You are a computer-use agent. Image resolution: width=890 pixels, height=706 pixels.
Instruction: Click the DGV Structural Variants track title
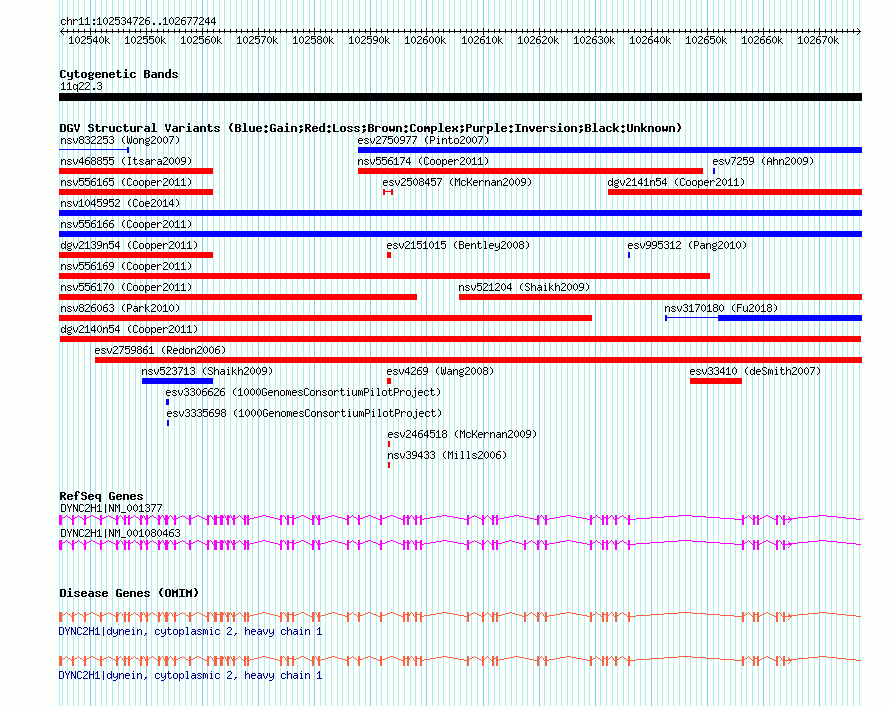[371, 128]
